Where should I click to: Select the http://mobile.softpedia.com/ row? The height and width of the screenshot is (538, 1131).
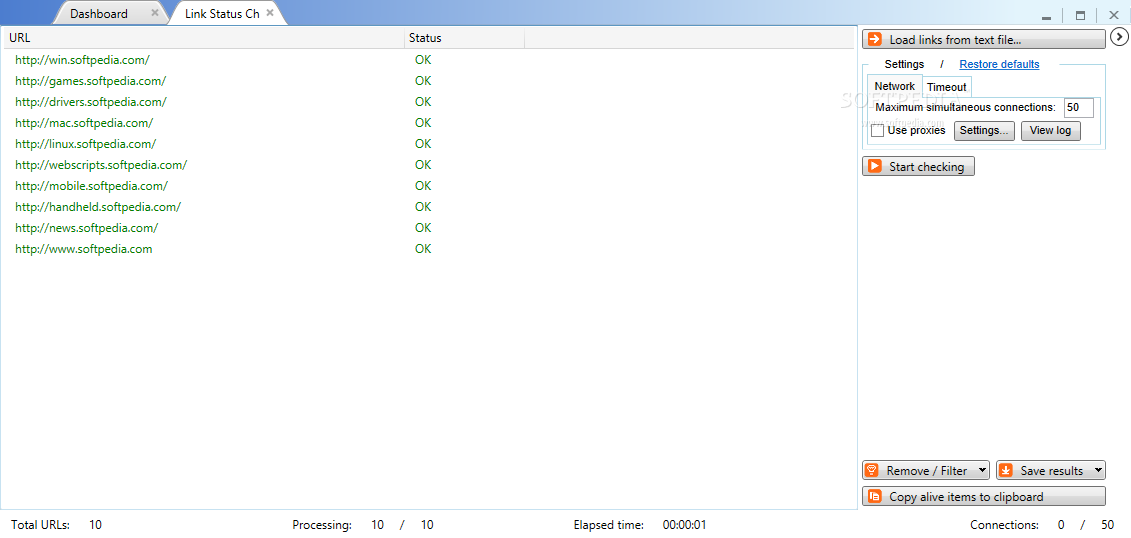428,185
